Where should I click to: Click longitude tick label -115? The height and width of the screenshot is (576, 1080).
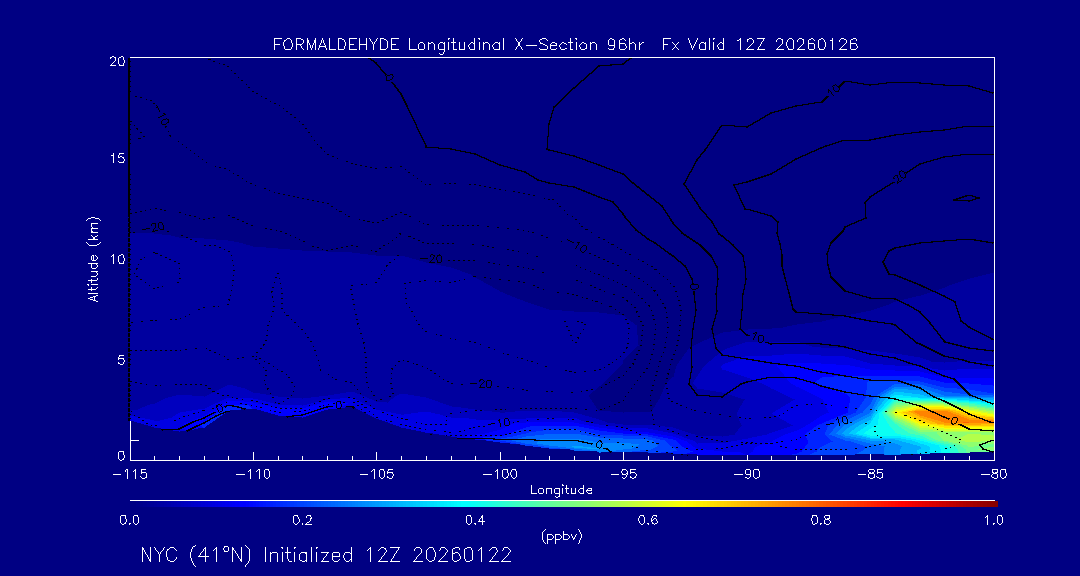[130, 475]
